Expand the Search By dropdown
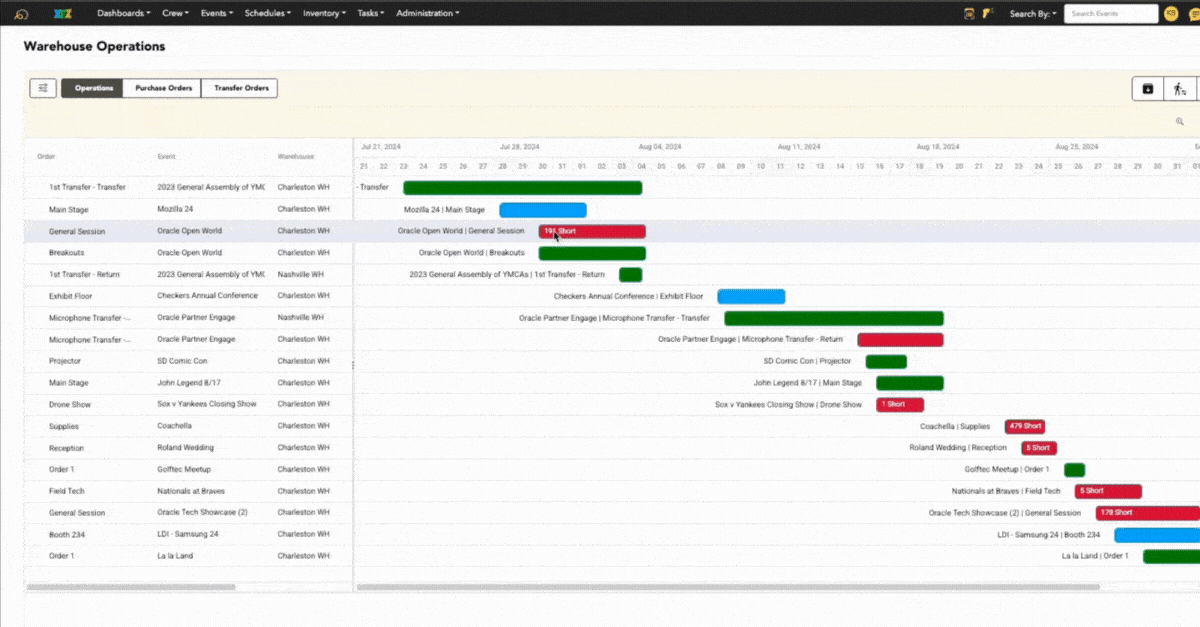 [x=1033, y=14]
